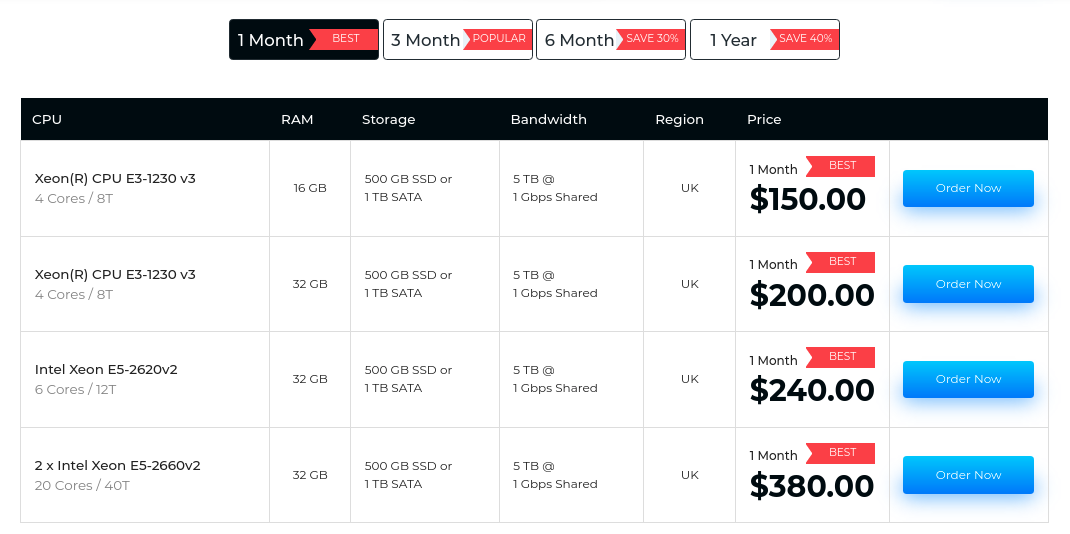Click the BEST ribbon beside $150.00
This screenshot has height=534, width=1070.
click(x=842, y=166)
